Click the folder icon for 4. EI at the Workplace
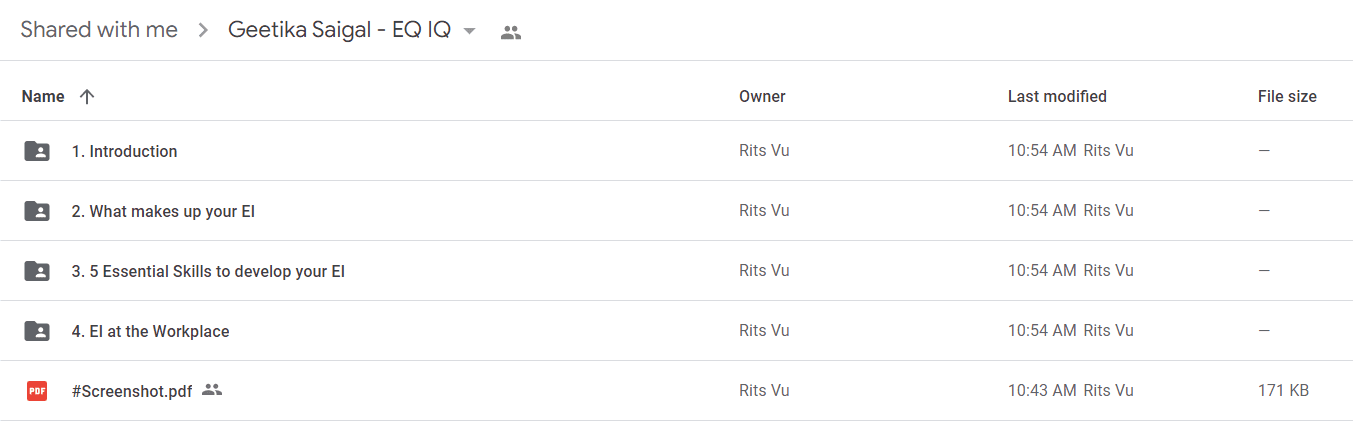 click(37, 331)
